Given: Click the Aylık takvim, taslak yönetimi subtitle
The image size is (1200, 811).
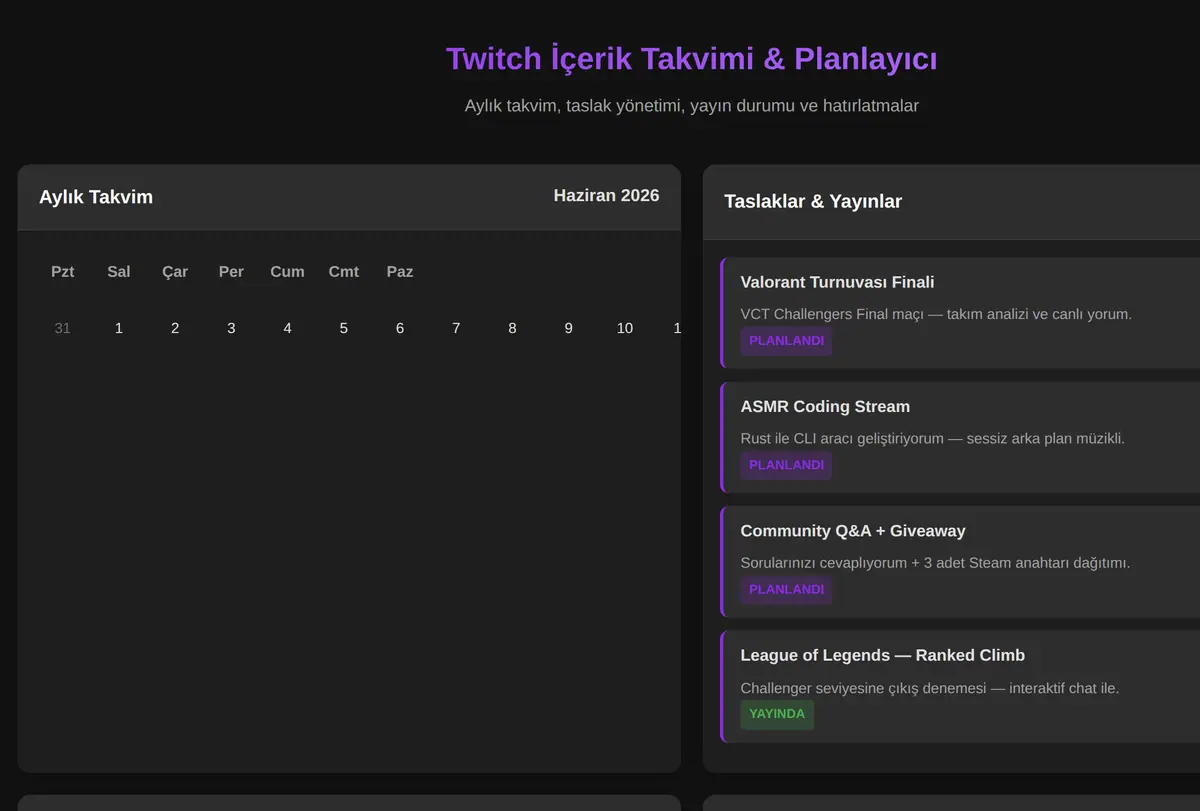Looking at the screenshot, I should click(x=692, y=105).
